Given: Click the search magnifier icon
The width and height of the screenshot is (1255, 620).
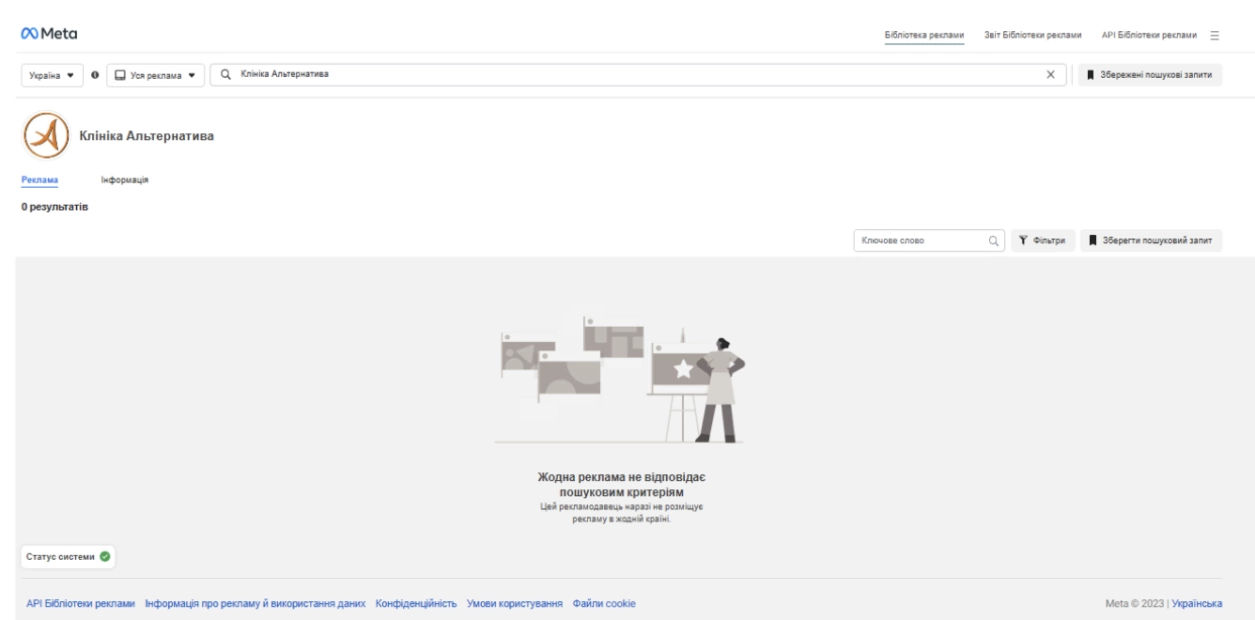Looking at the screenshot, I should 227,75.
